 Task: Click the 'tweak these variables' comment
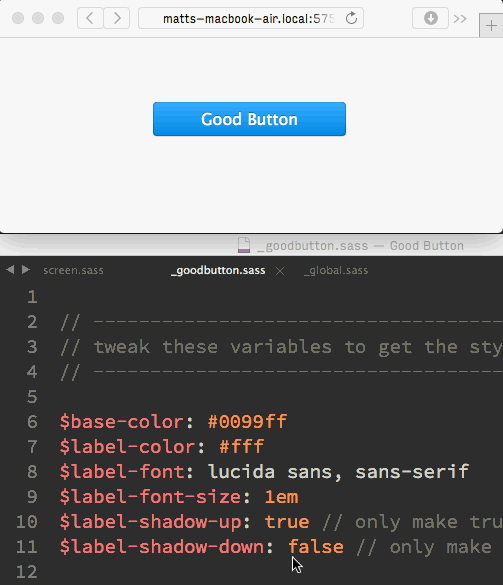(x=281, y=347)
